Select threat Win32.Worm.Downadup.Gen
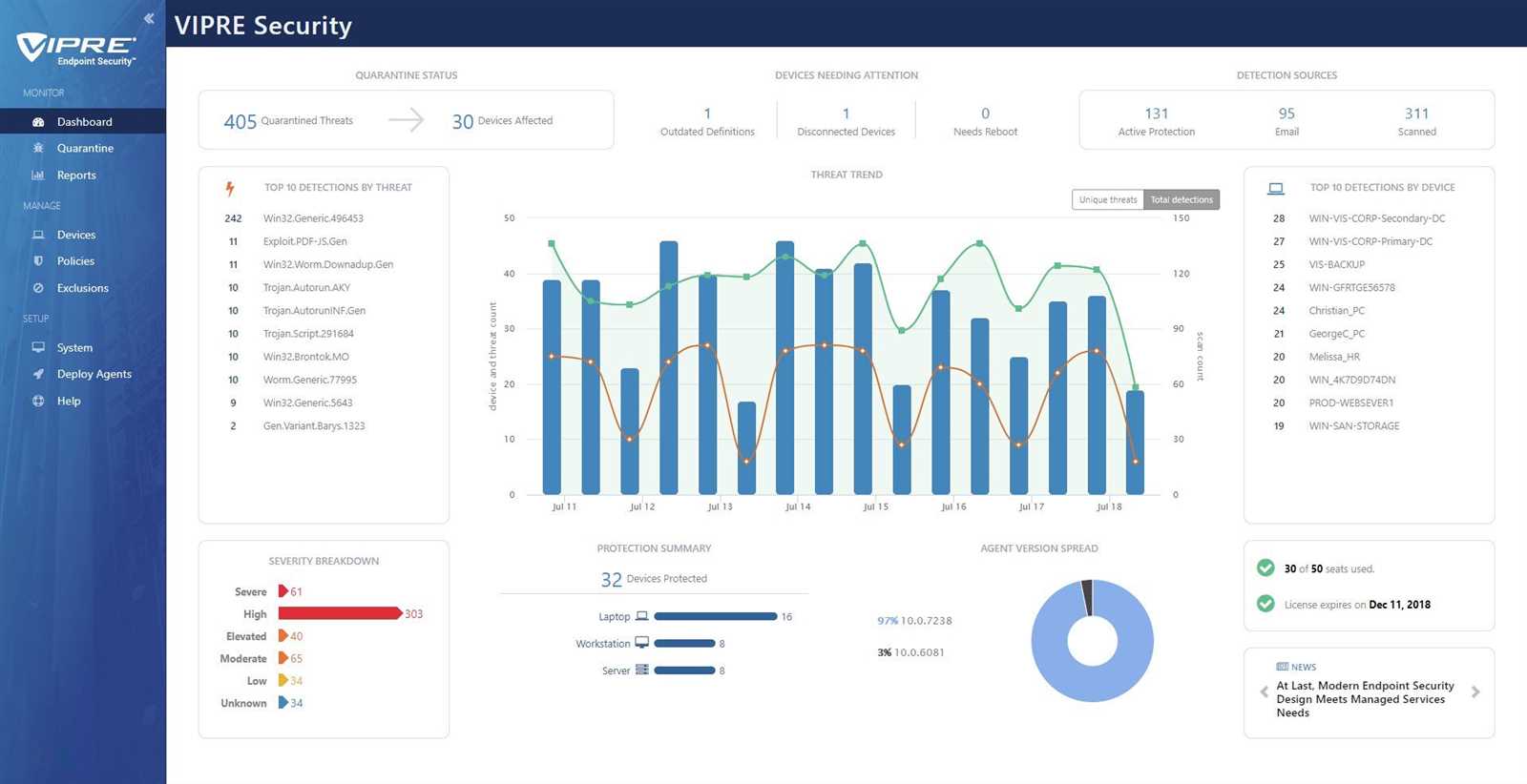 [328, 264]
